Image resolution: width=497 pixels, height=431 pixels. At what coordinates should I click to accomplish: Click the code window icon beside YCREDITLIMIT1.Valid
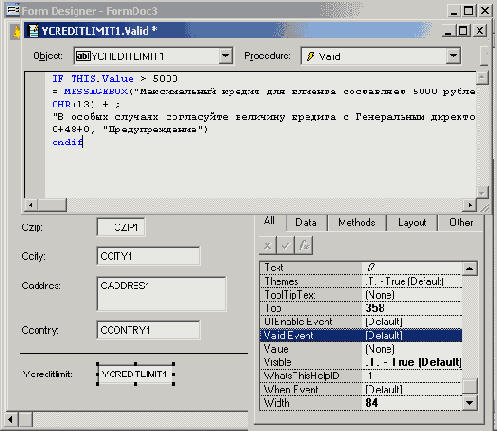pyautogui.click(x=33, y=31)
